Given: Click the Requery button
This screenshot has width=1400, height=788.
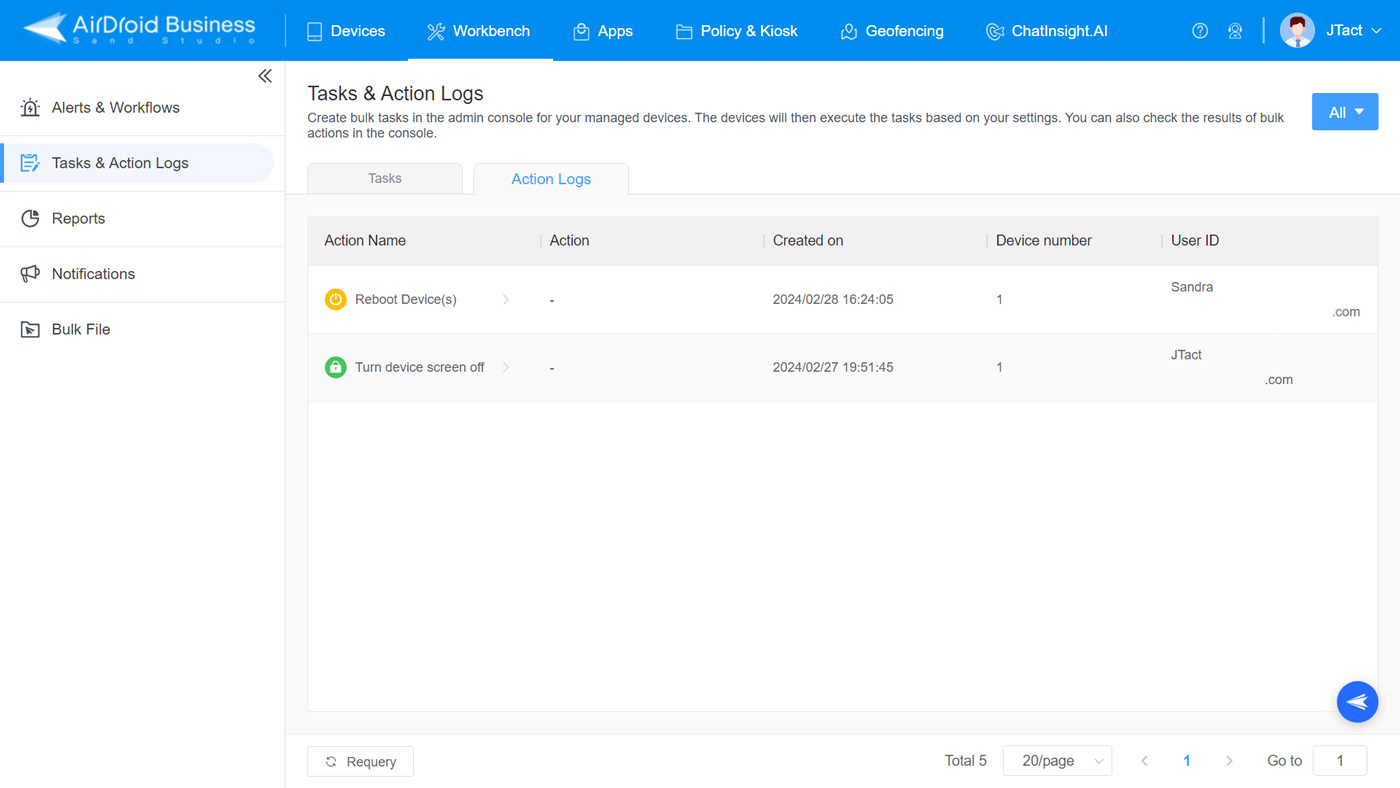Looking at the screenshot, I should pos(361,761).
